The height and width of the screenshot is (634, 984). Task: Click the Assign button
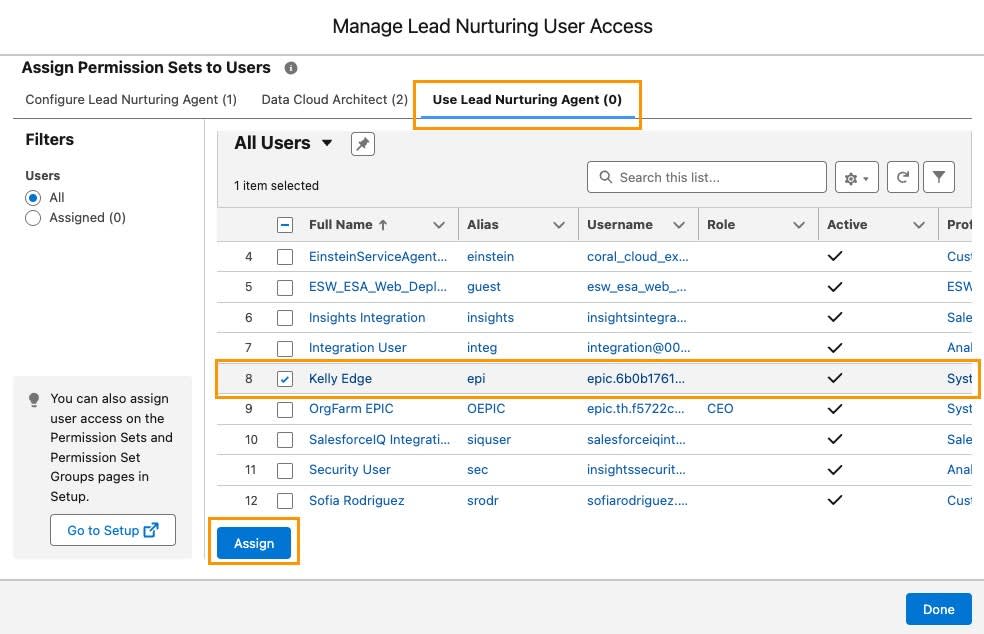point(253,543)
